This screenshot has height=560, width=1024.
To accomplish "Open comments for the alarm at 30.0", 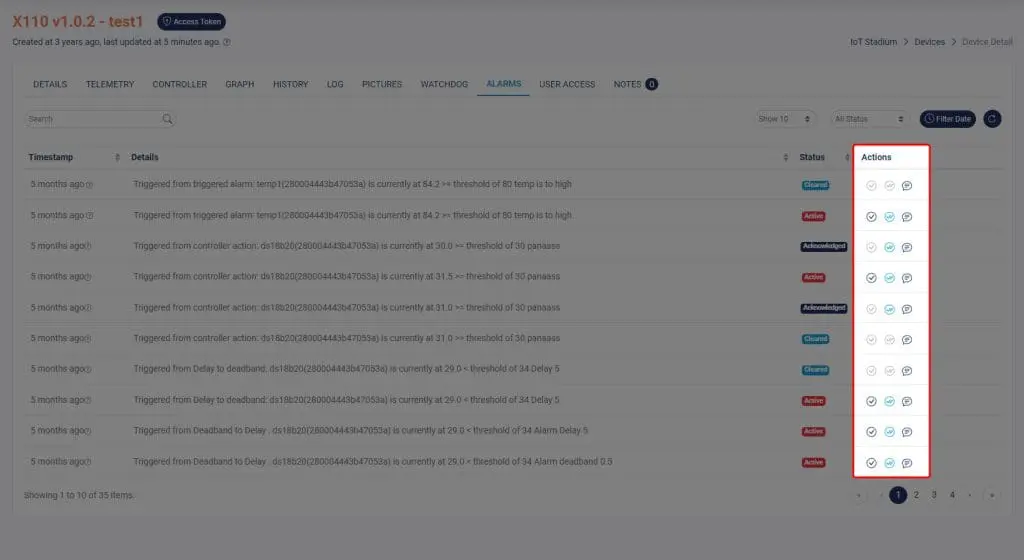I will pos(907,247).
